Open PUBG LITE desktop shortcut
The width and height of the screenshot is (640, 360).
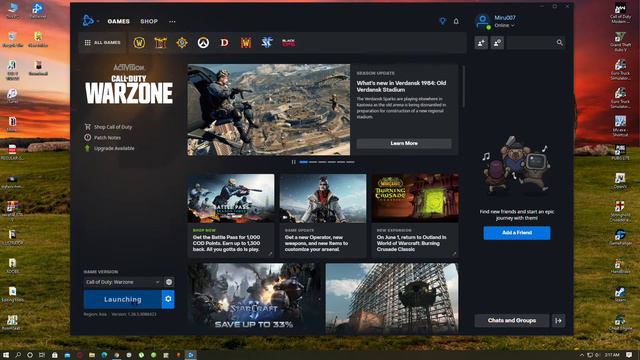620,152
